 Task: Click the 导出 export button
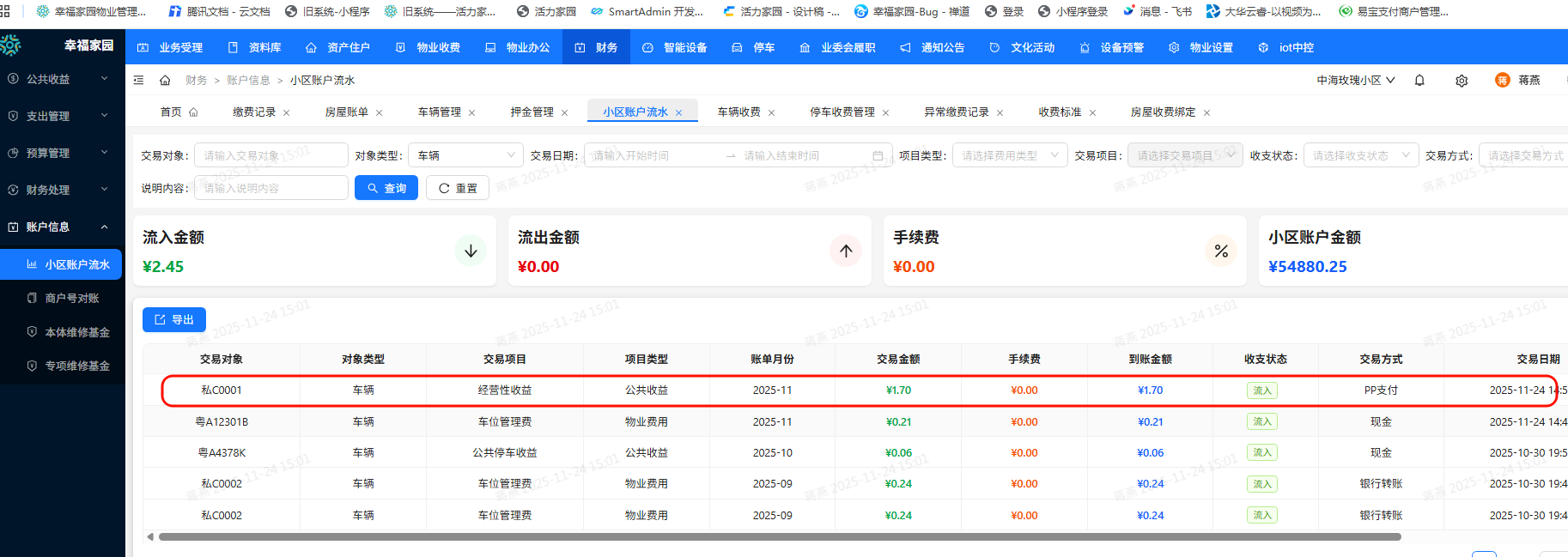(174, 319)
